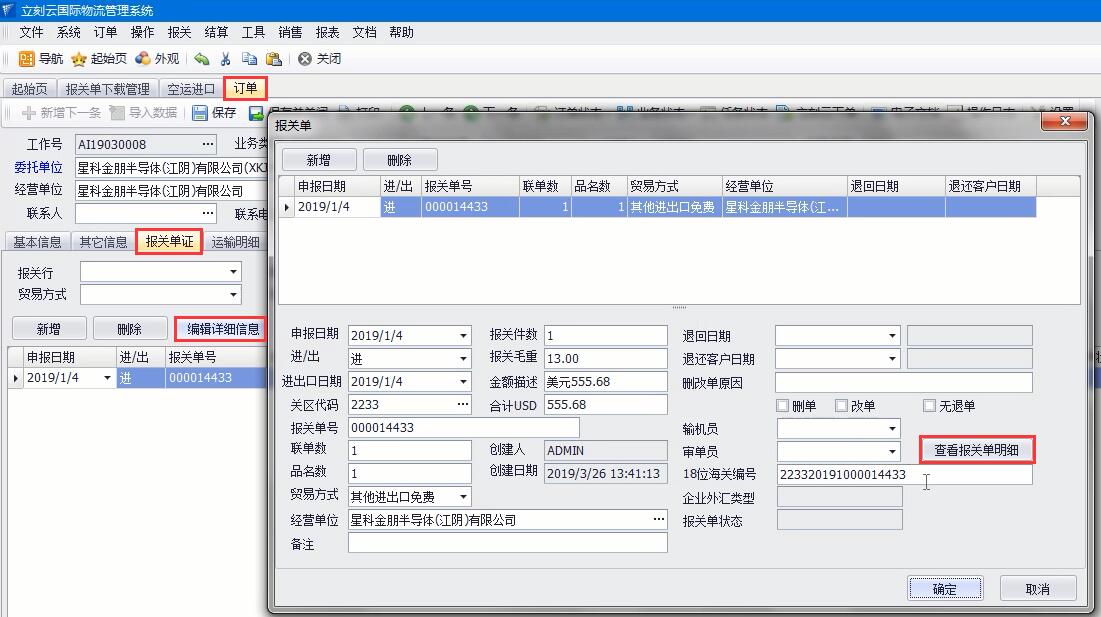
Task: Open the 进出口日期 date picker dropdown
Action: coord(463,382)
